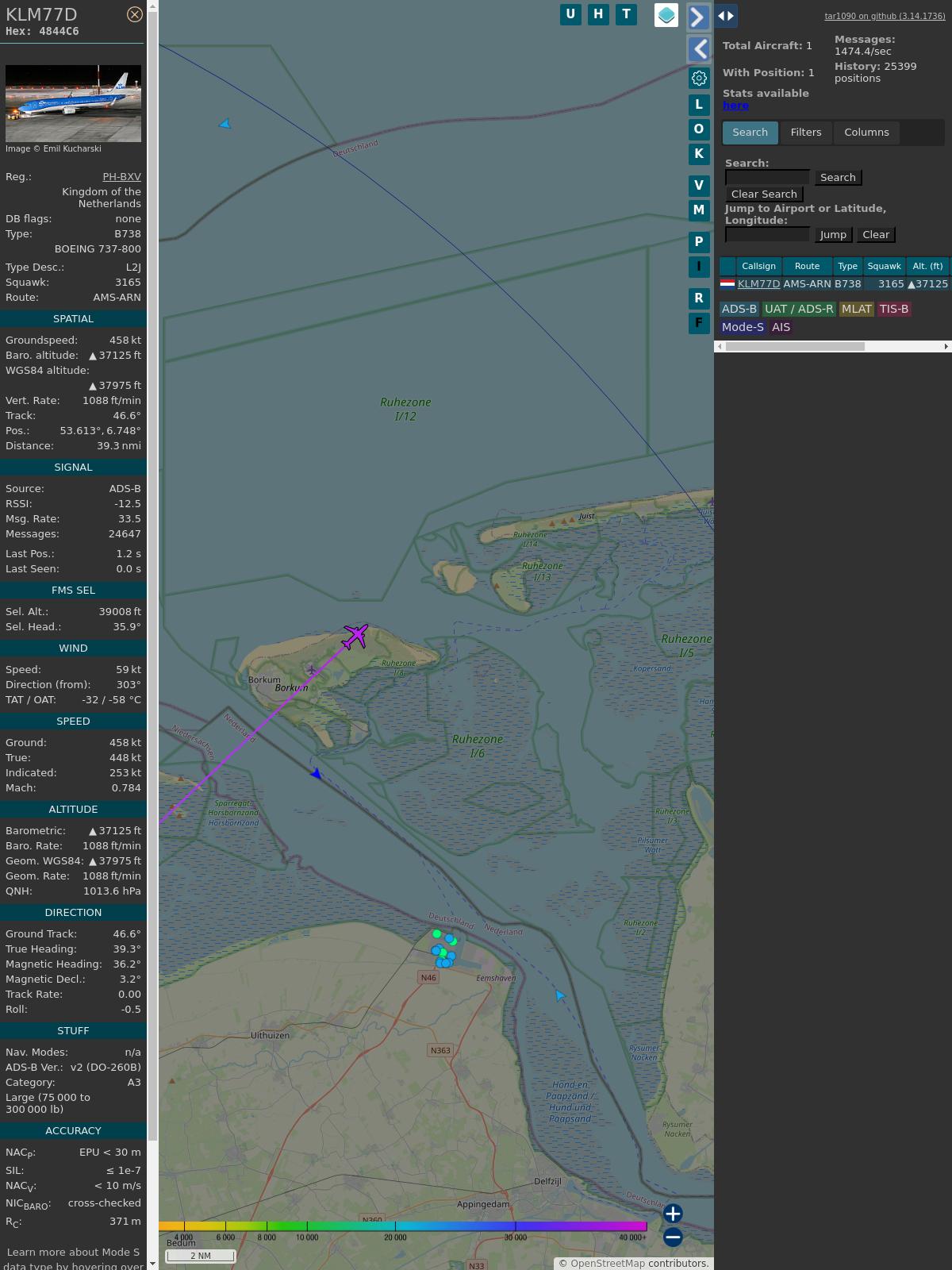Viewport: 952px width, 1270px height.
Task: Click the 2 NM map scale bar
Action: (201, 1256)
